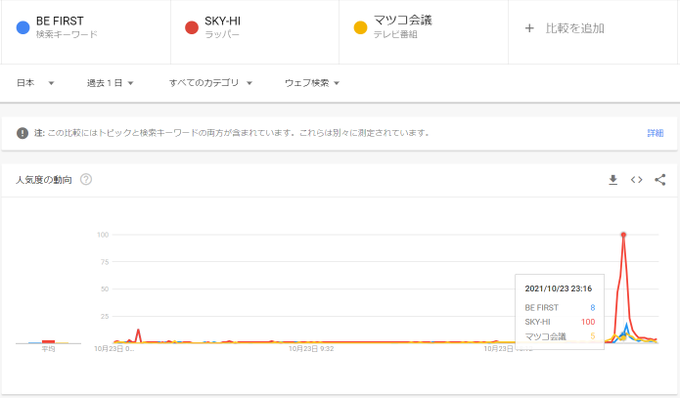The height and width of the screenshot is (398, 680).
Task: Click the red SKY-HI color dot
Action: 191,27
